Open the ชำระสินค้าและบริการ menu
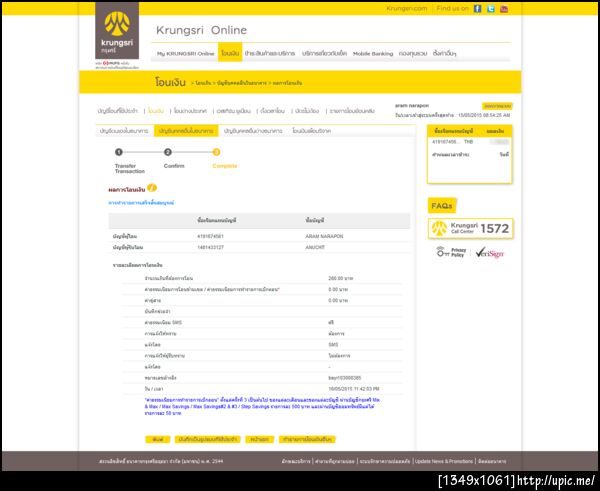This screenshot has width=600, height=491. click(x=270, y=53)
